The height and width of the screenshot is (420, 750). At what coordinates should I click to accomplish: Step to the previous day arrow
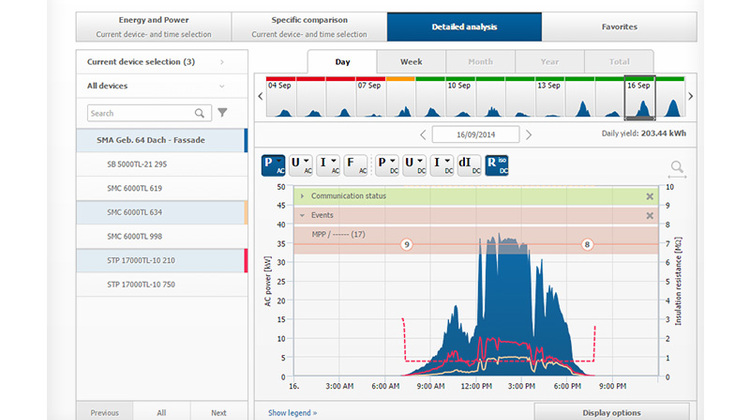(x=423, y=135)
